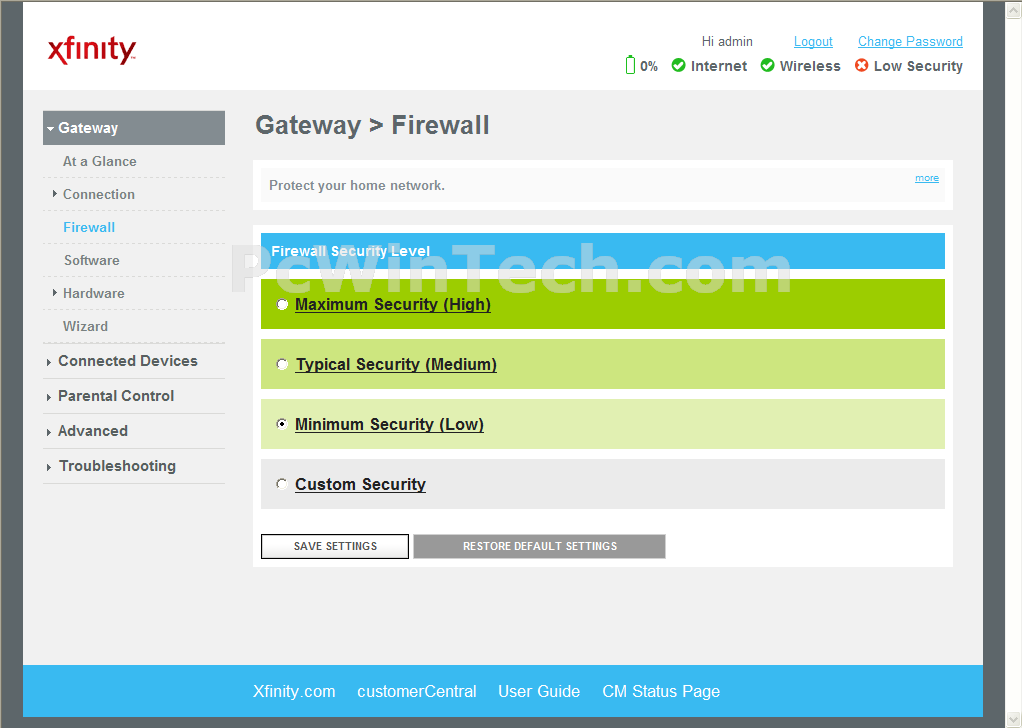The image size is (1022, 728).
Task: Click the 'Hi admin' greeting text
Action: [727, 41]
